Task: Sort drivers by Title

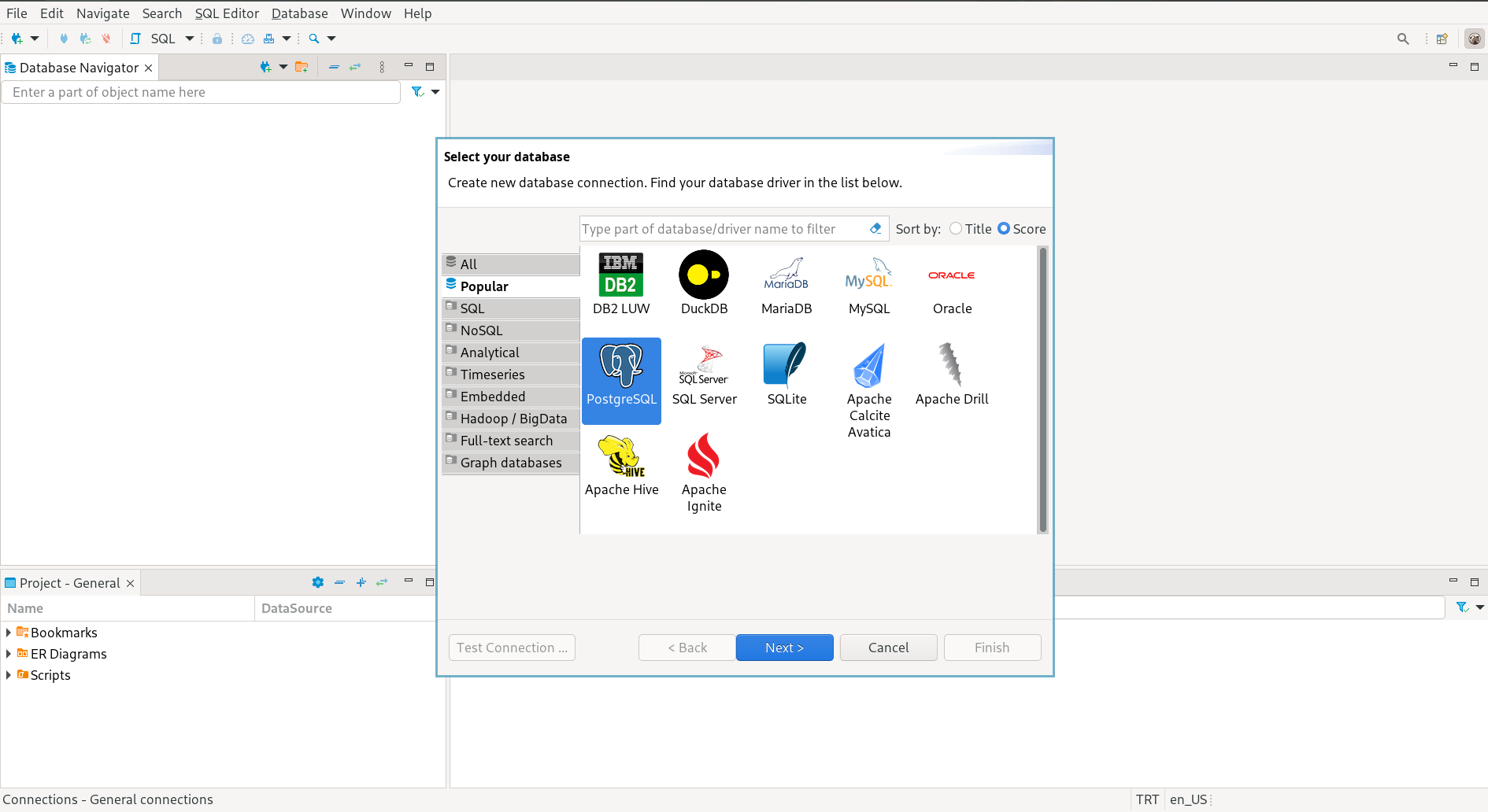Action: pos(971,229)
